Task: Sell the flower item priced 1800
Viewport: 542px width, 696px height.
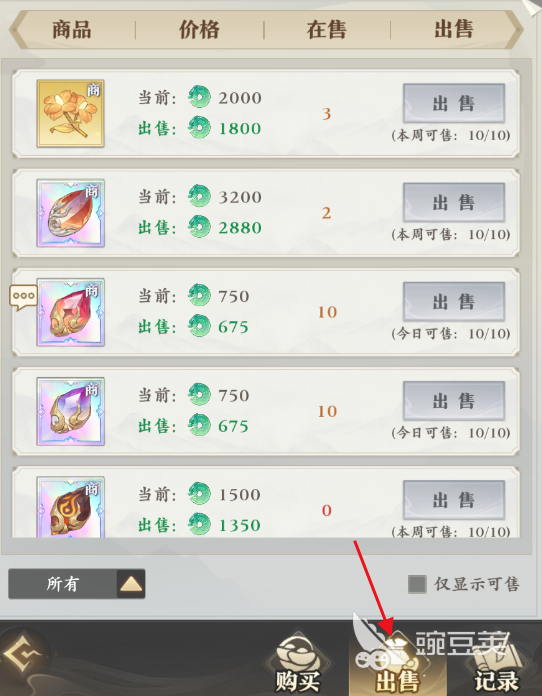Action: click(454, 103)
